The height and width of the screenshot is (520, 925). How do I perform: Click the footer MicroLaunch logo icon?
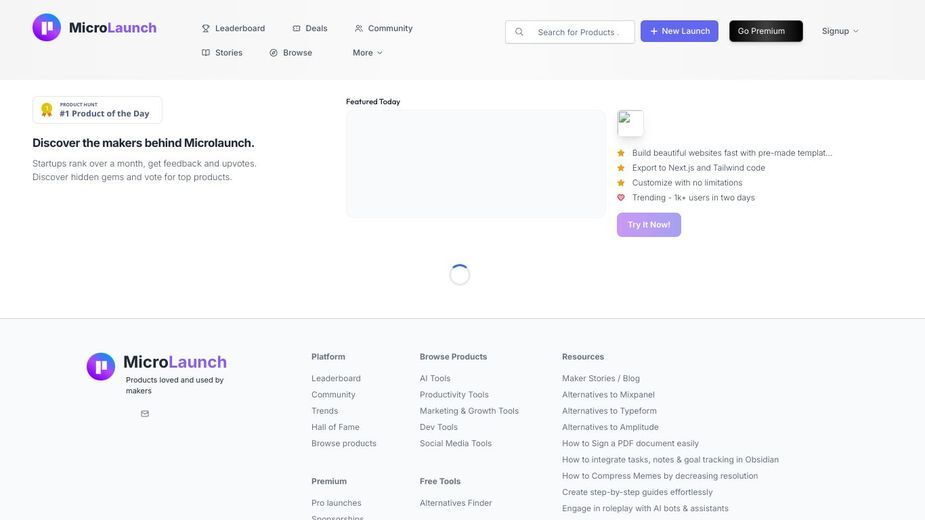[101, 367]
